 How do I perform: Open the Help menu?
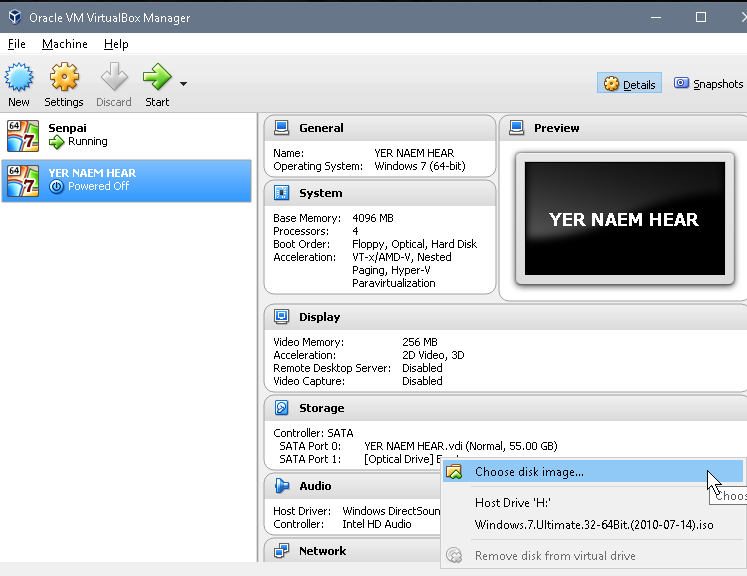pyautogui.click(x=116, y=44)
